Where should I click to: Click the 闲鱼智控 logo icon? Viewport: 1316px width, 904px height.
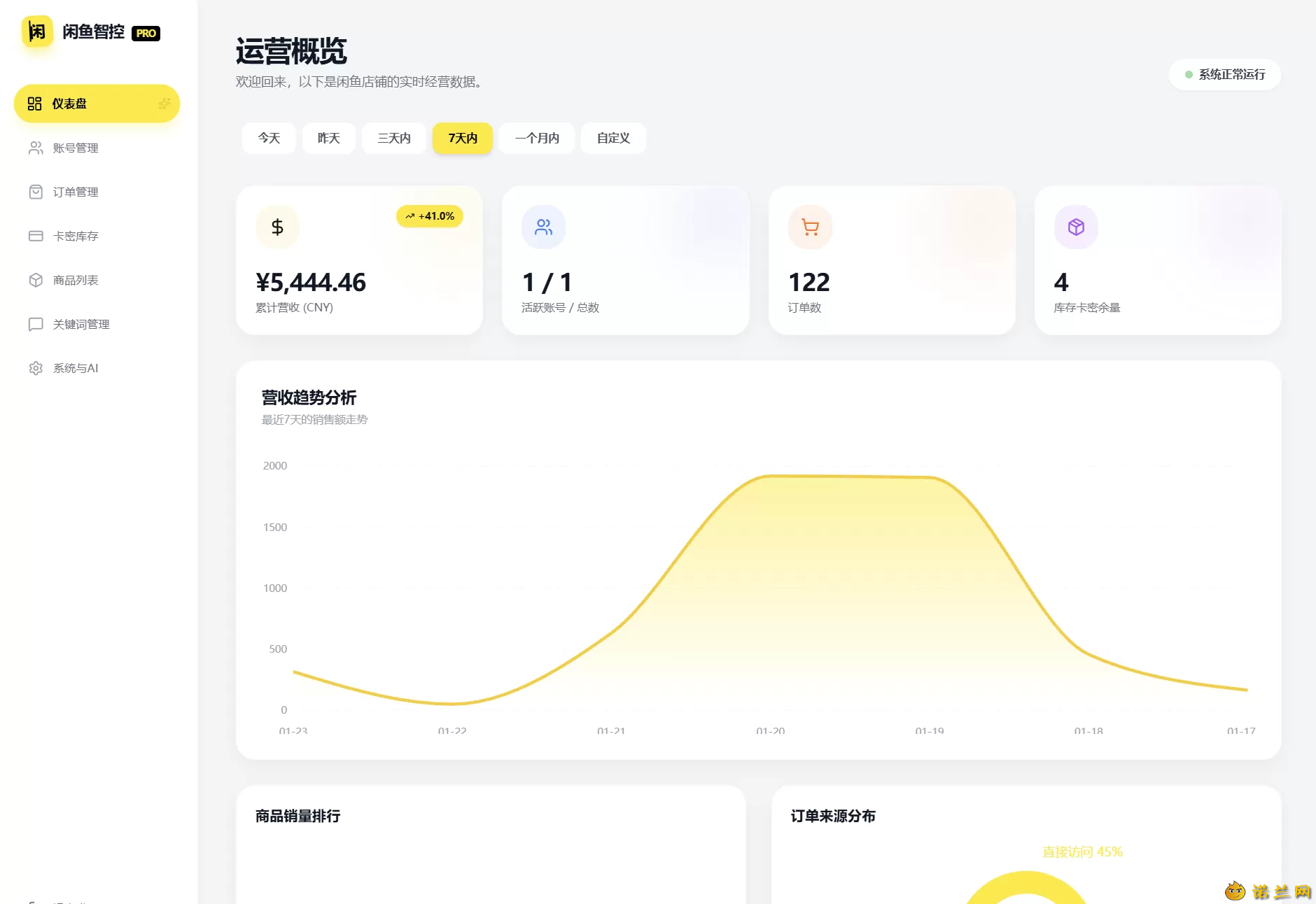coord(37,31)
